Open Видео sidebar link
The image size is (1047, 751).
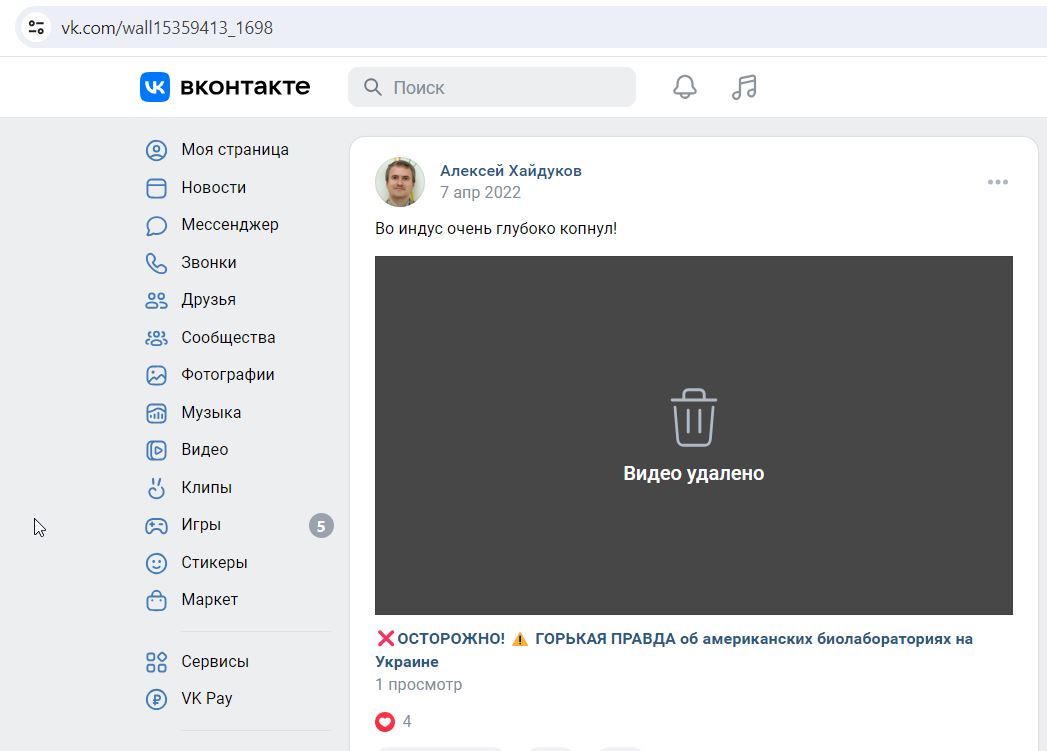tap(205, 449)
